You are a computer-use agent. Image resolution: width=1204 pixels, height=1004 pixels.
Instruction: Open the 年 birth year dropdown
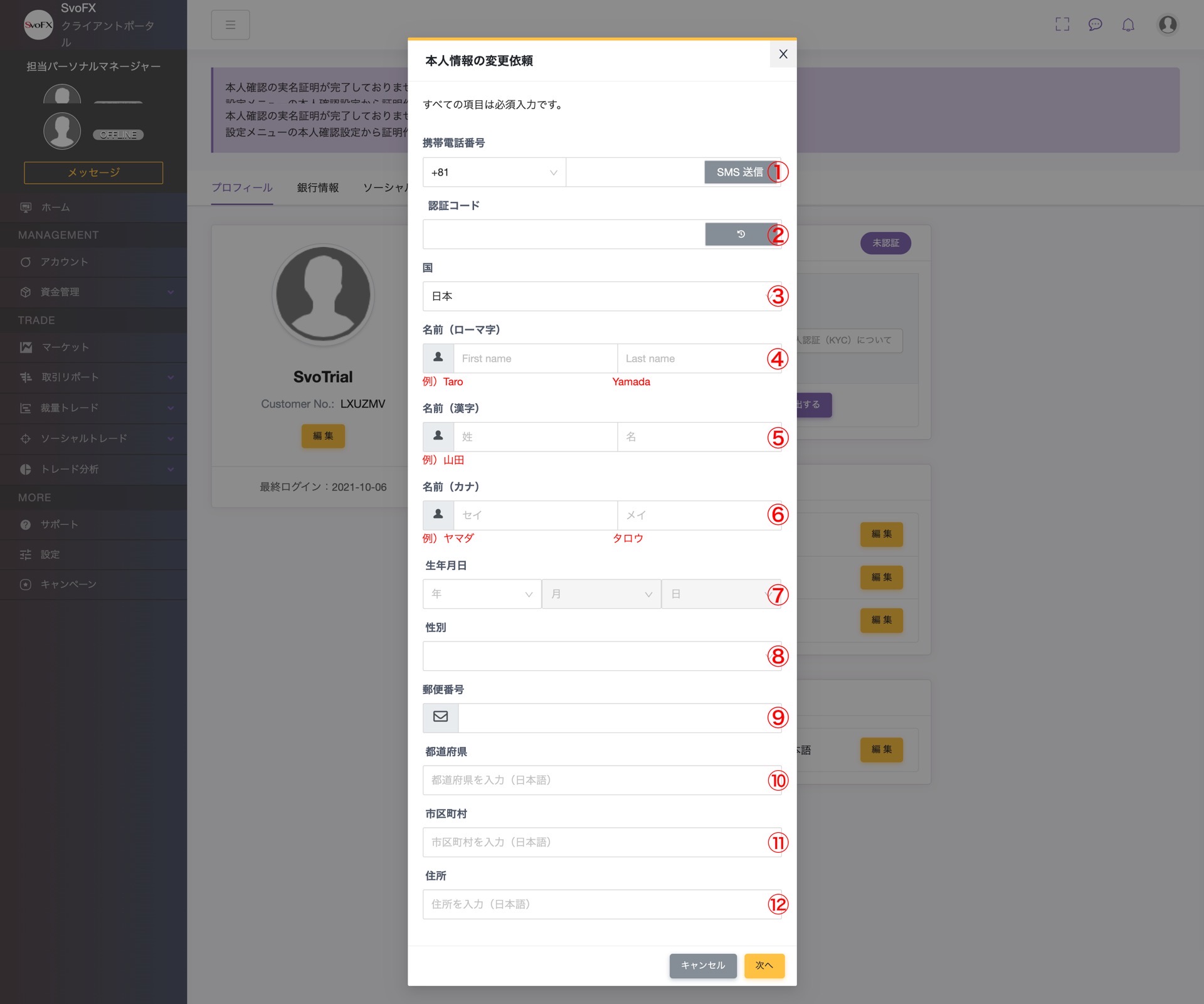point(482,594)
